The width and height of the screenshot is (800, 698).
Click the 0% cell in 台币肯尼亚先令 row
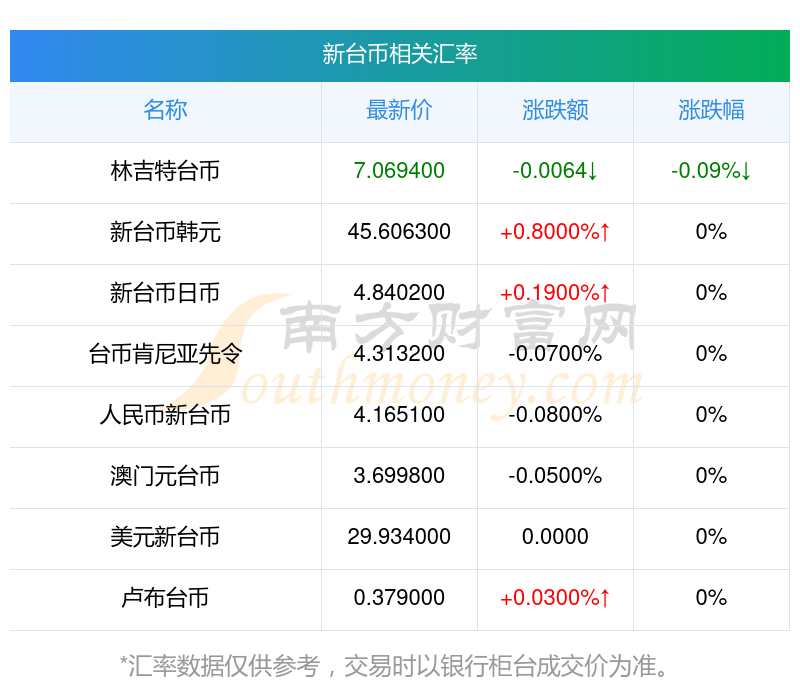pos(711,354)
